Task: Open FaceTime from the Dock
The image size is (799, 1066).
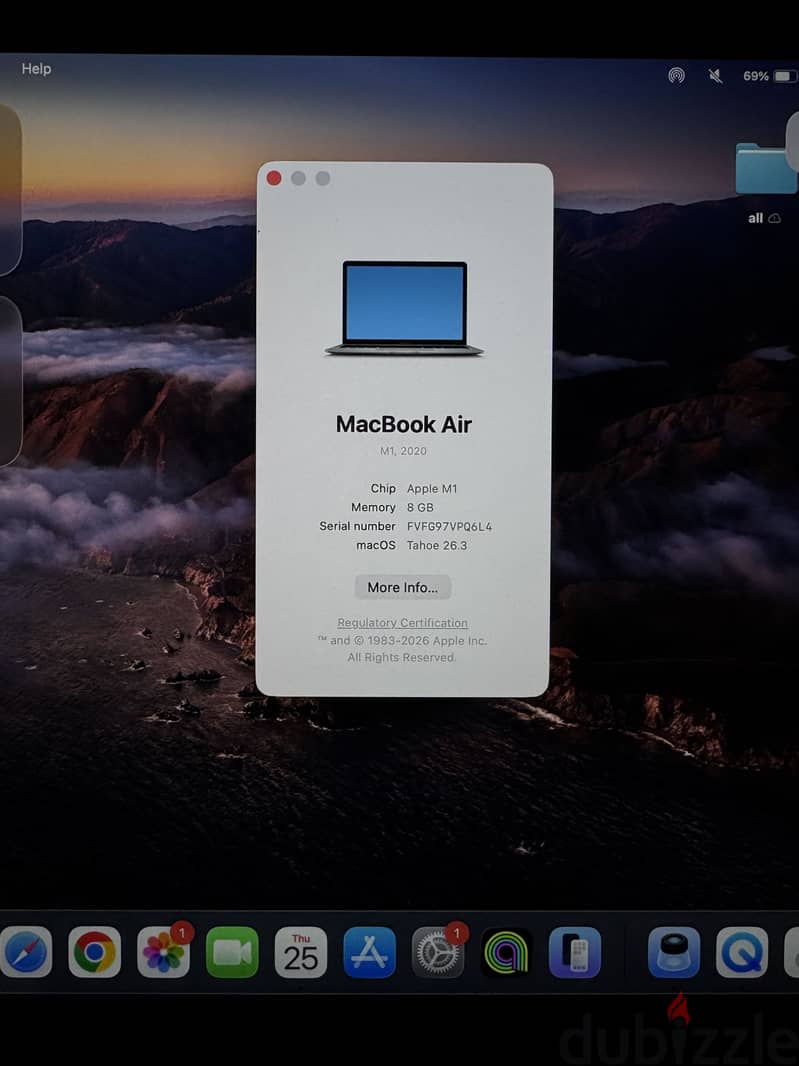Action: pyautogui.click(x=232, y=952)
